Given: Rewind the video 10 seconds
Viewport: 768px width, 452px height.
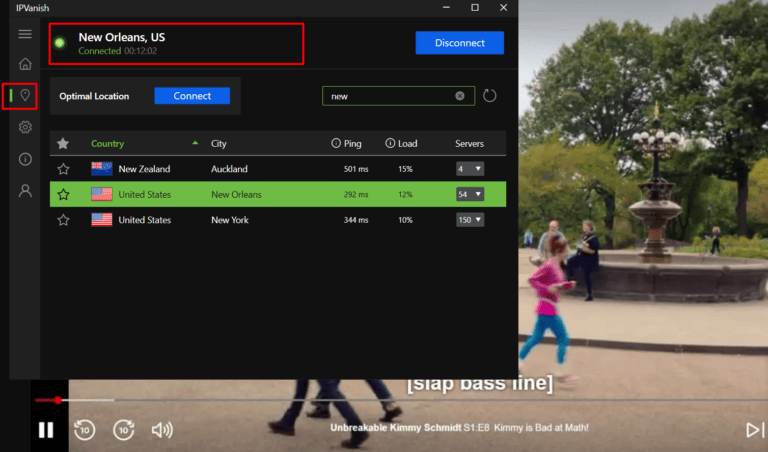Looking at the screenshot, I should pos(84,430).
